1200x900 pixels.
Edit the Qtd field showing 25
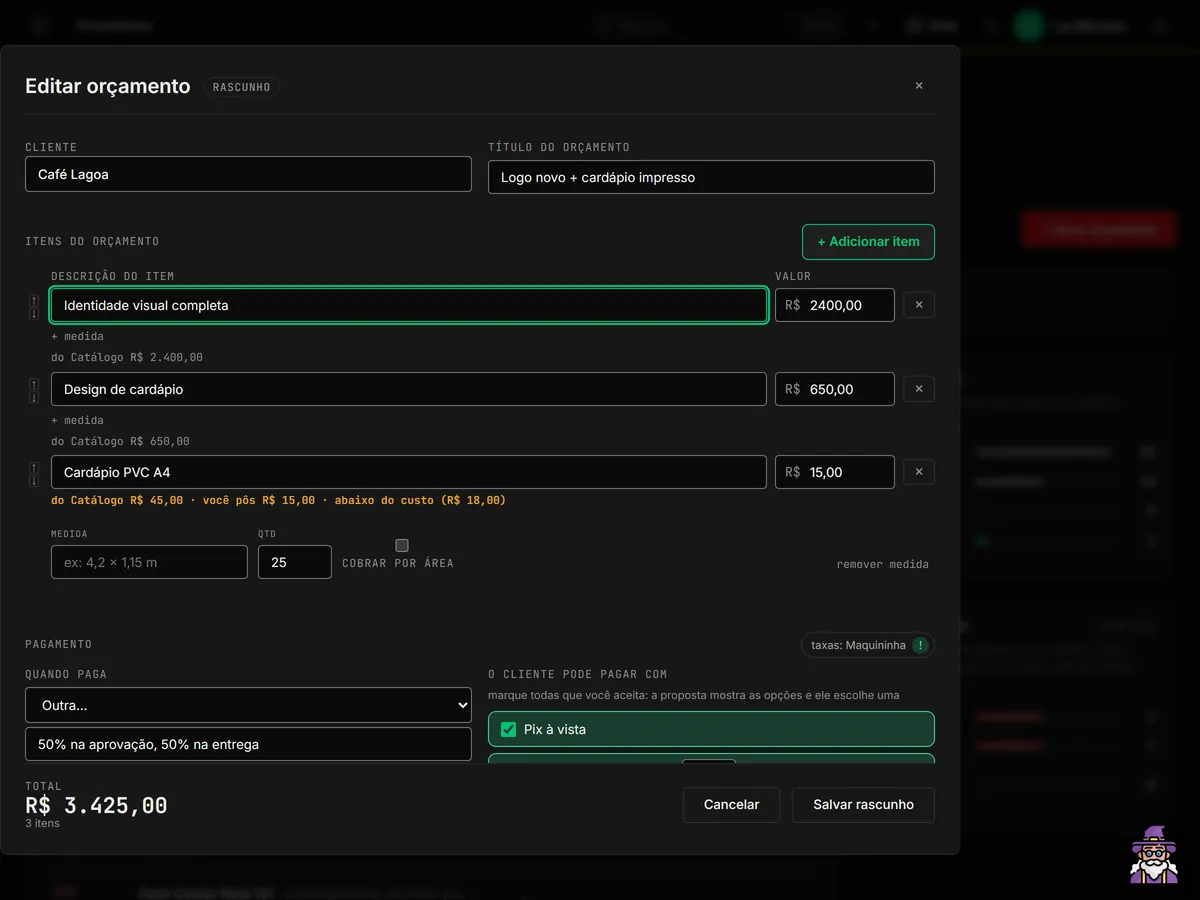click(295, 562)
